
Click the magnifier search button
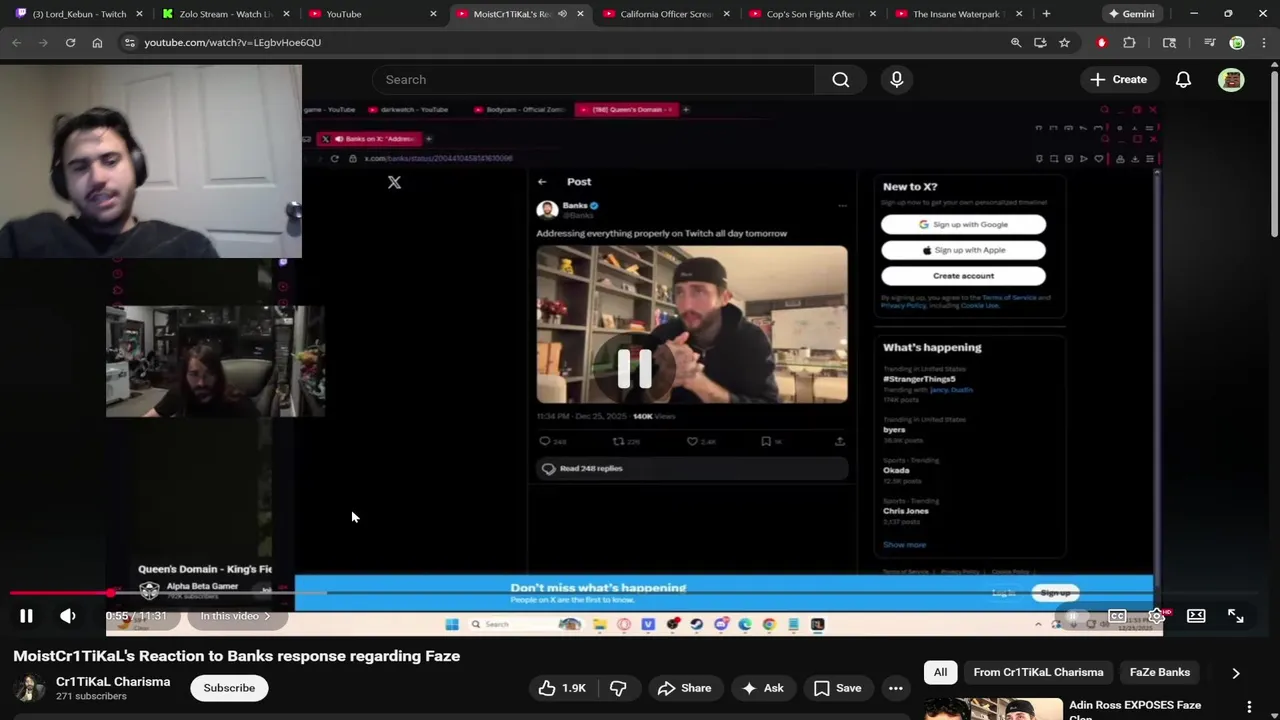click(x=841, y=80)
